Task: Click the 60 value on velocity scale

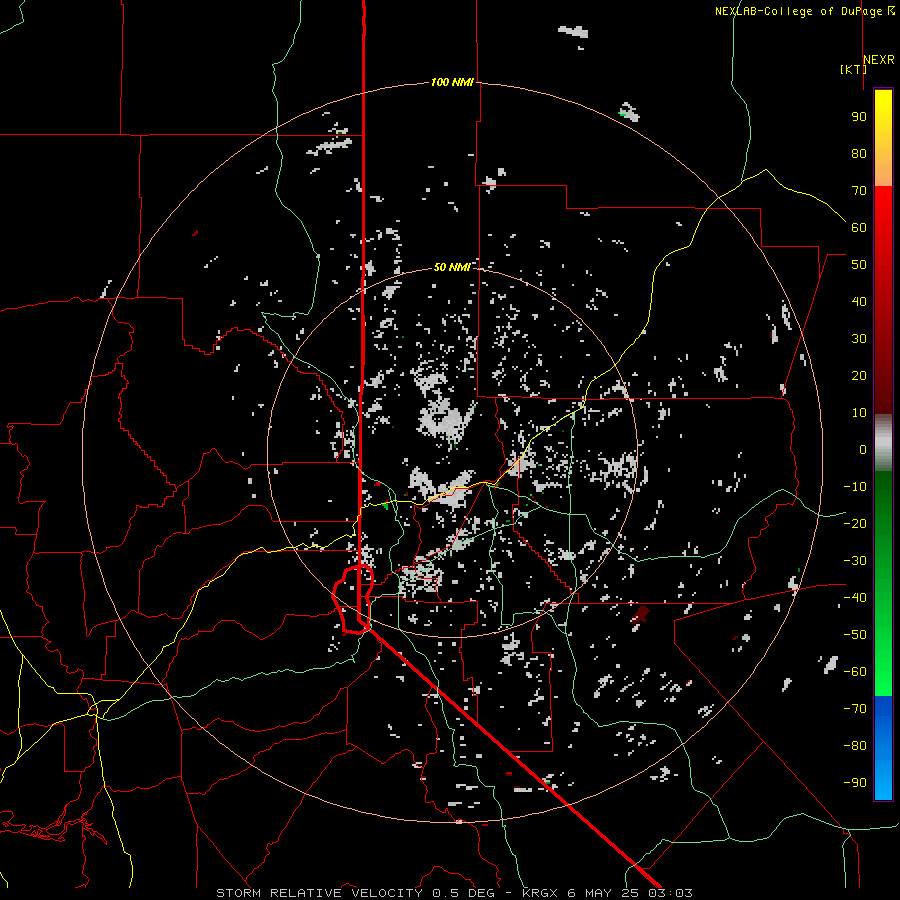Action: click(859, 227)
